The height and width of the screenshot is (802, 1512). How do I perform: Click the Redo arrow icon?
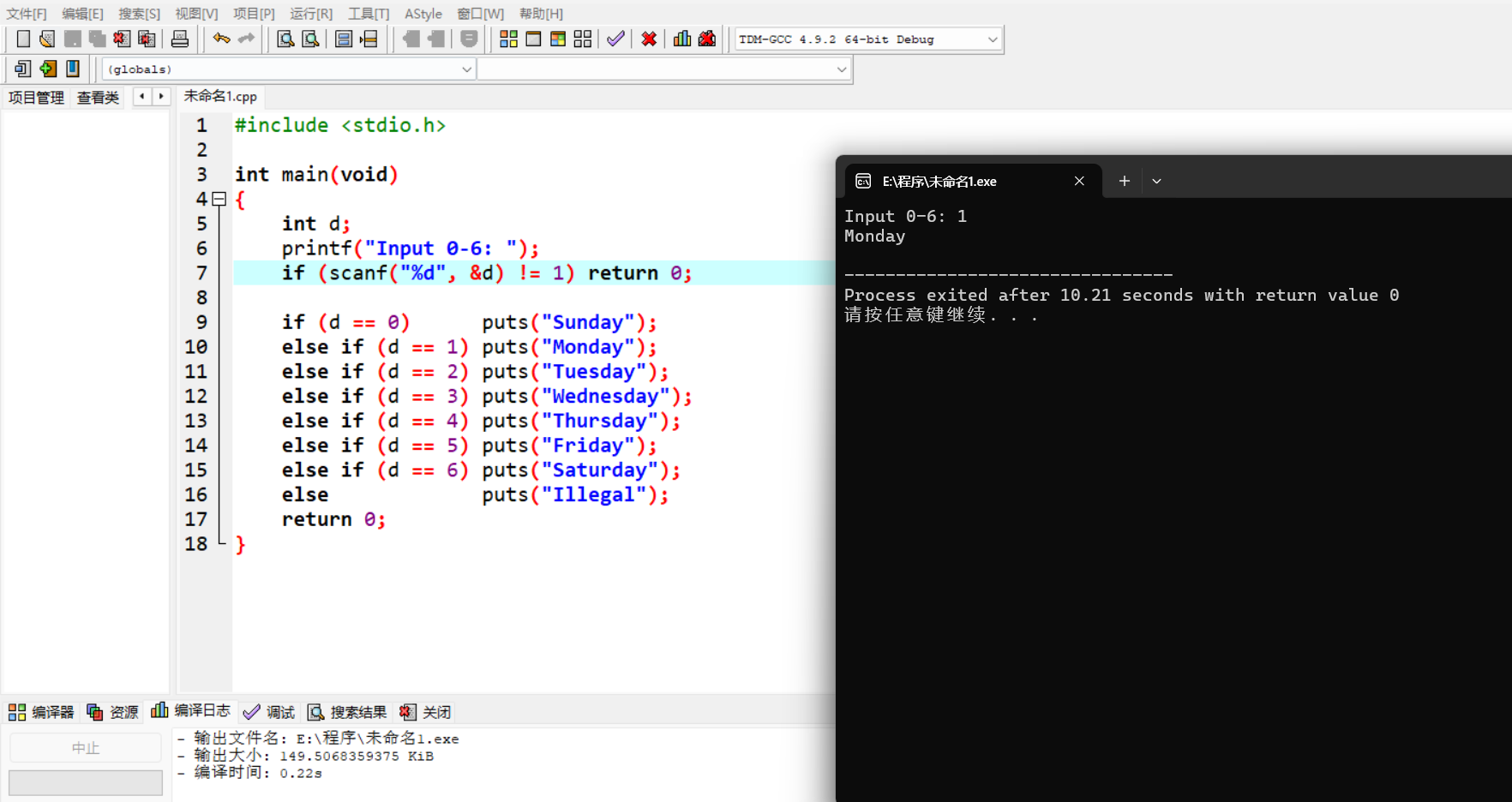point(246,39)
